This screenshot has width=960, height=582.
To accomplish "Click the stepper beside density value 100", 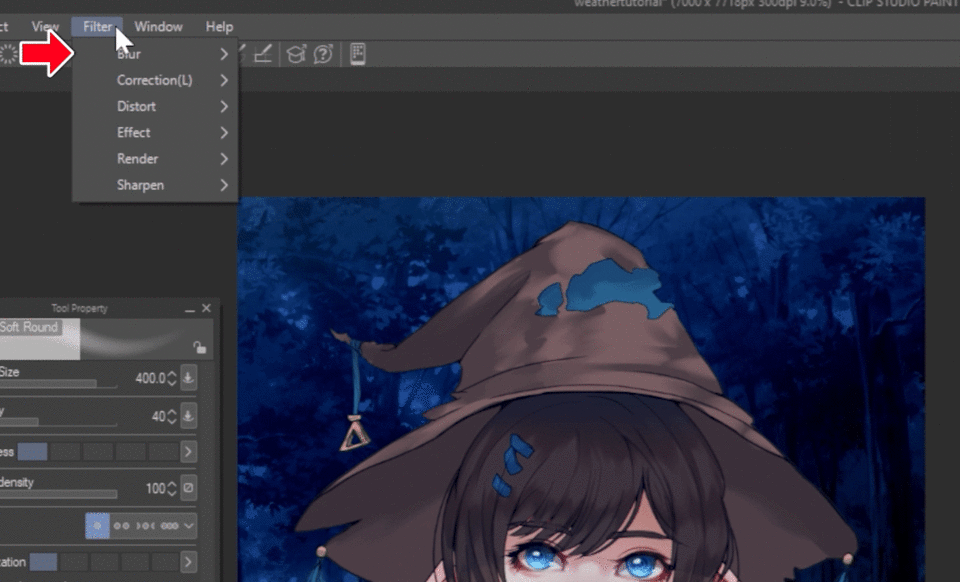I will (x=172, y=488).
